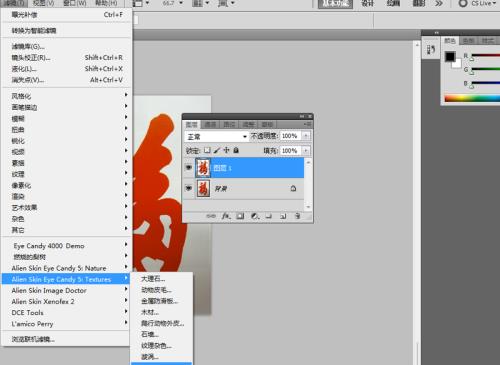Show more workspaces with the >> chevron

(439, 3)
